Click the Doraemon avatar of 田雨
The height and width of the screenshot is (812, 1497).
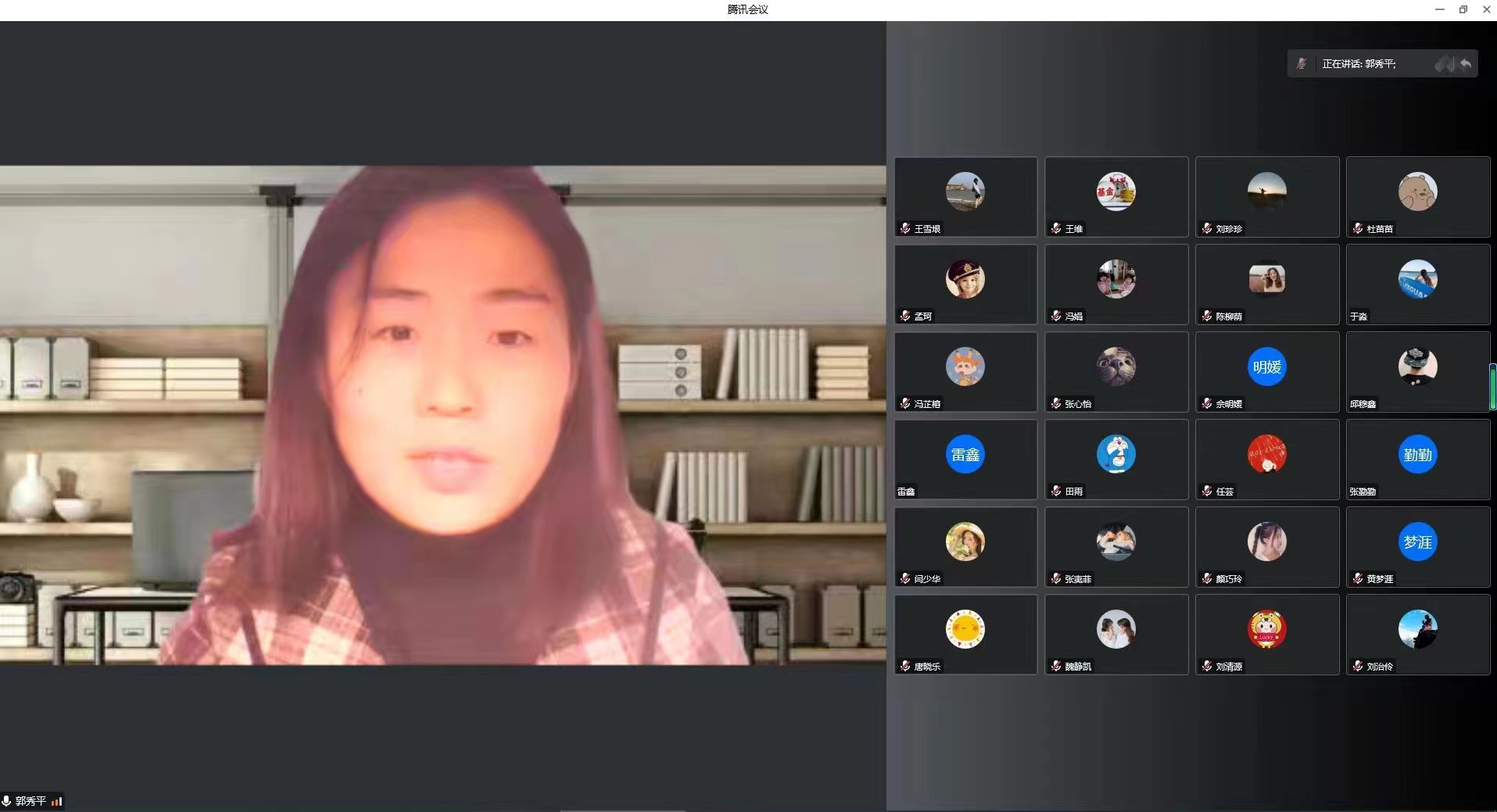coord(1116,454)
